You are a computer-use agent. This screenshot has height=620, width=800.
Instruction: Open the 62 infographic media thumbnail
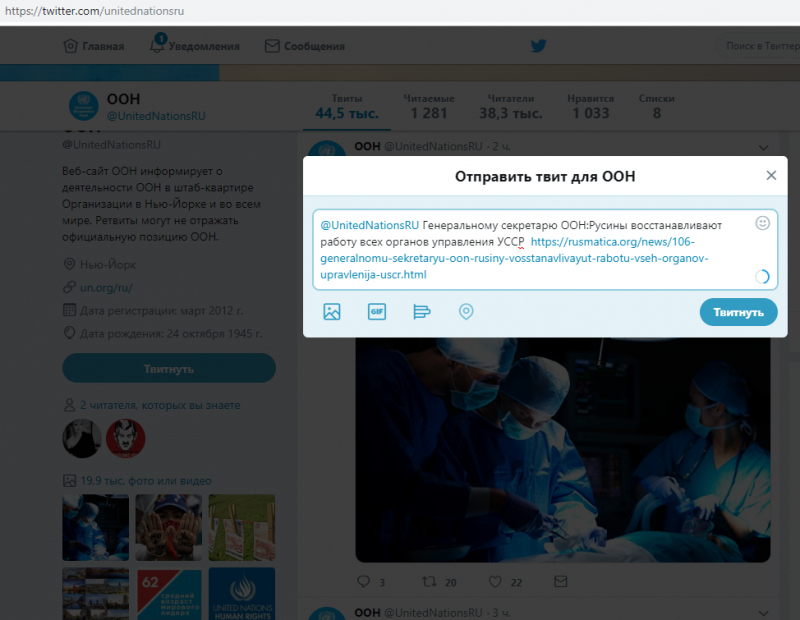[x=168, y=593]
